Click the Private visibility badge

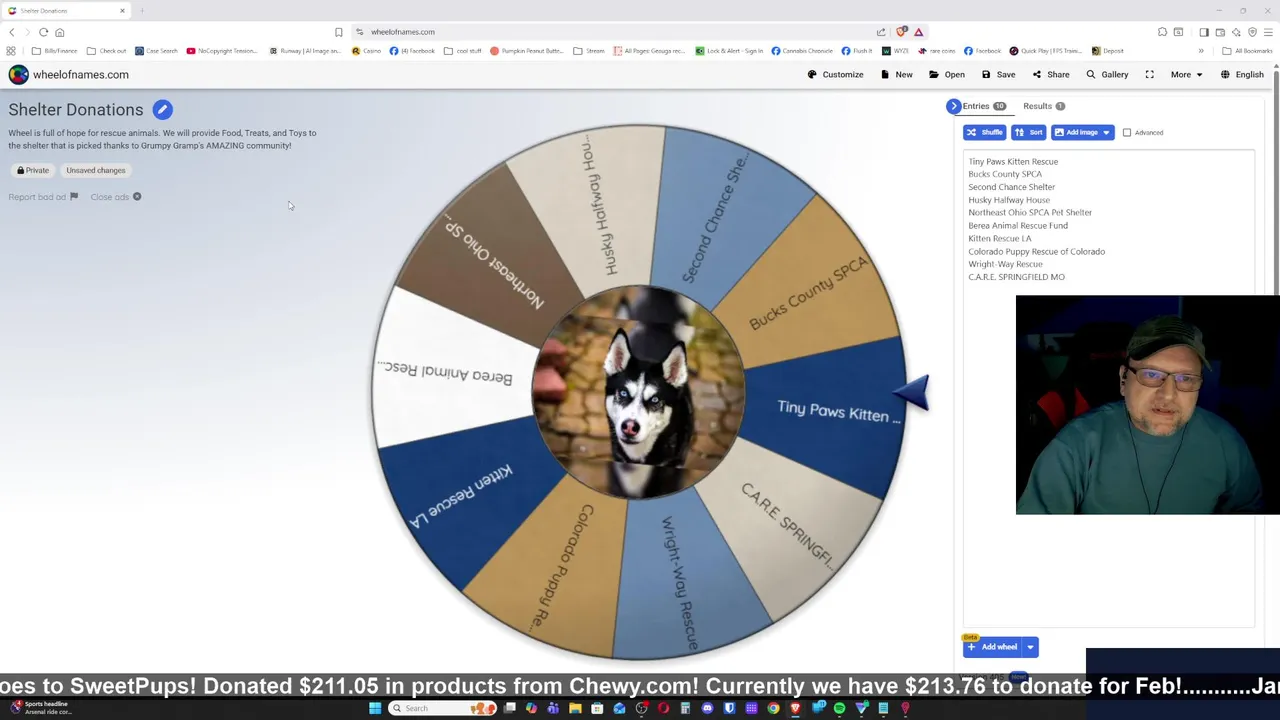[x=32, y=170]
